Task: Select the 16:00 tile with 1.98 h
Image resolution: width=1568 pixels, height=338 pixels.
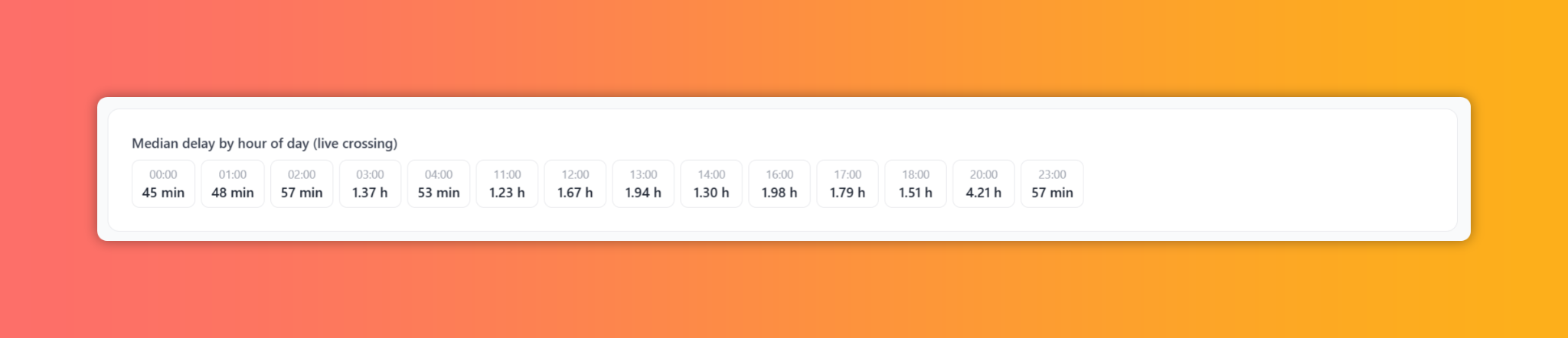Action: (779, 184)
